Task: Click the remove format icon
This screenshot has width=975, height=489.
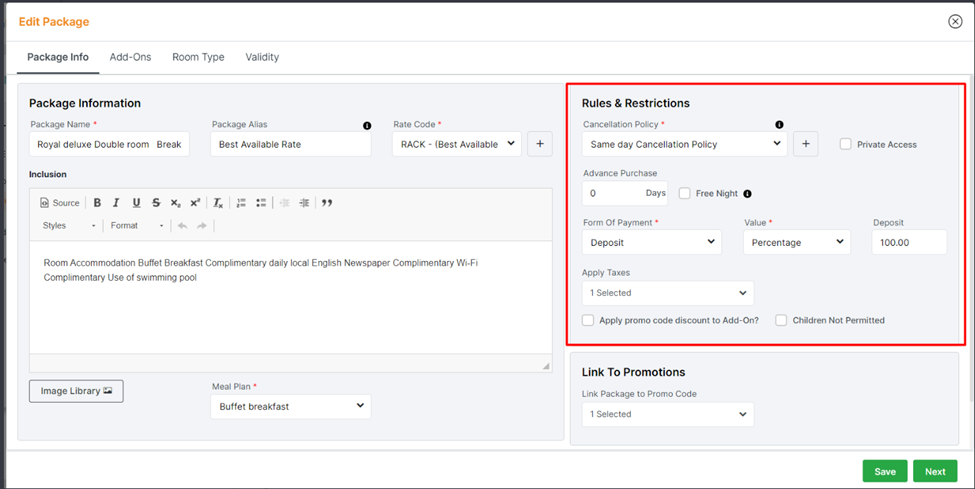Action: coord(218,203)
